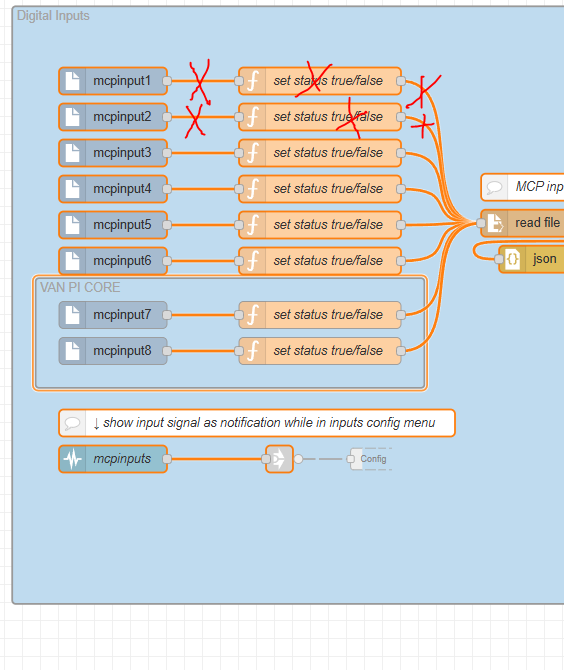Click the read file node icon
Screen dimensions: 564x670
[x=495, y=223]
